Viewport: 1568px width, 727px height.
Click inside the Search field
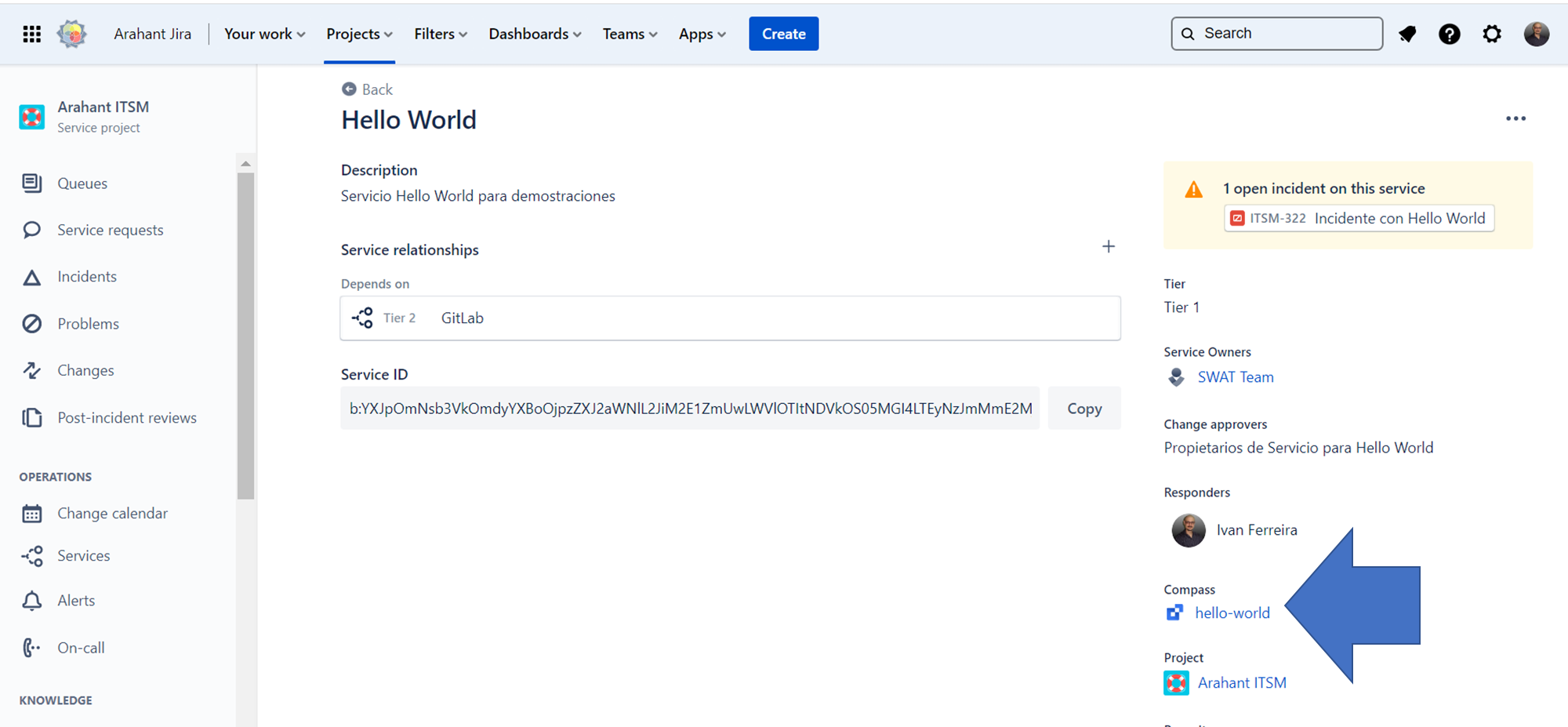1276,33
